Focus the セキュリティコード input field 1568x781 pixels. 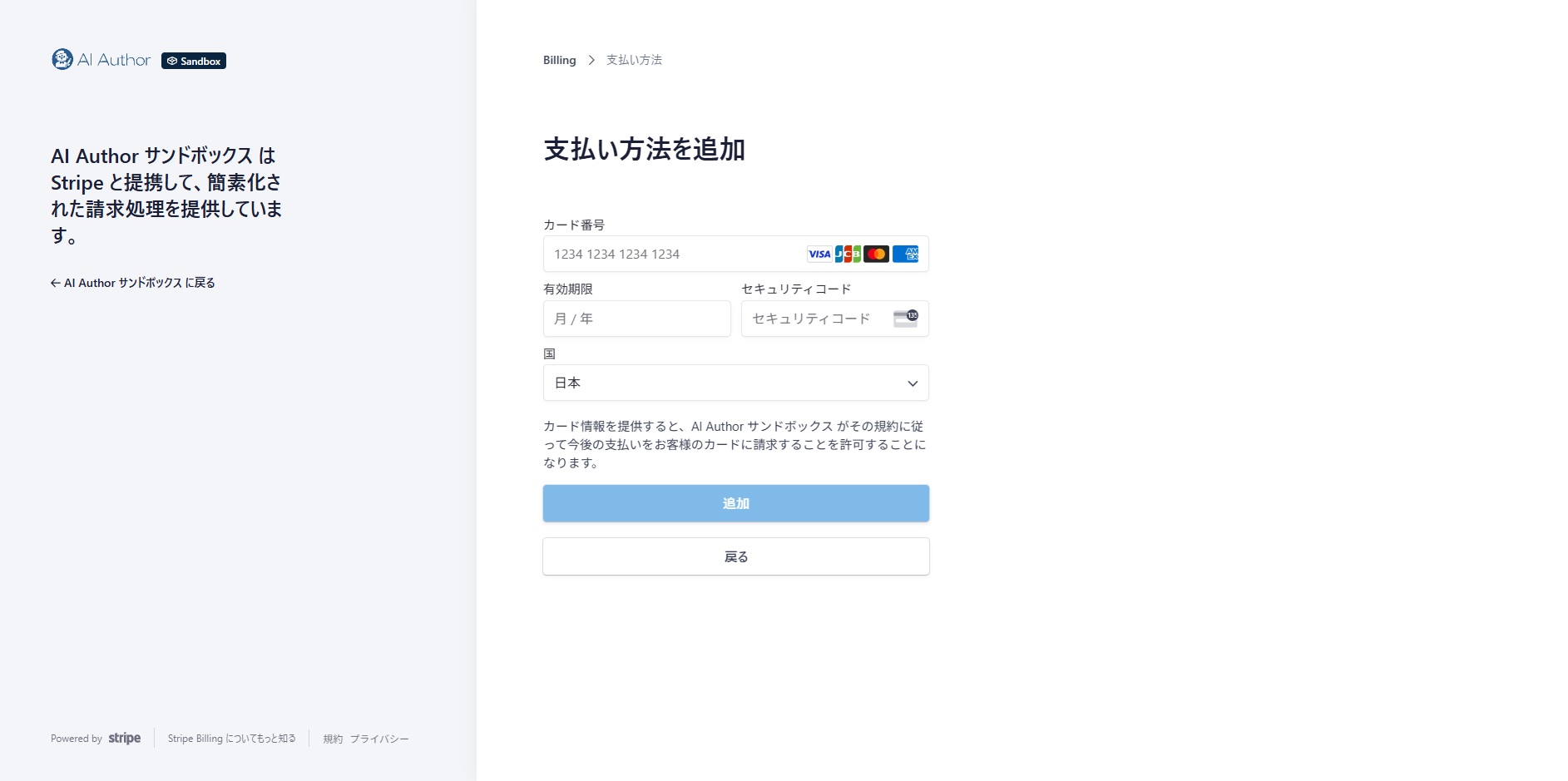tap(815, 319)
